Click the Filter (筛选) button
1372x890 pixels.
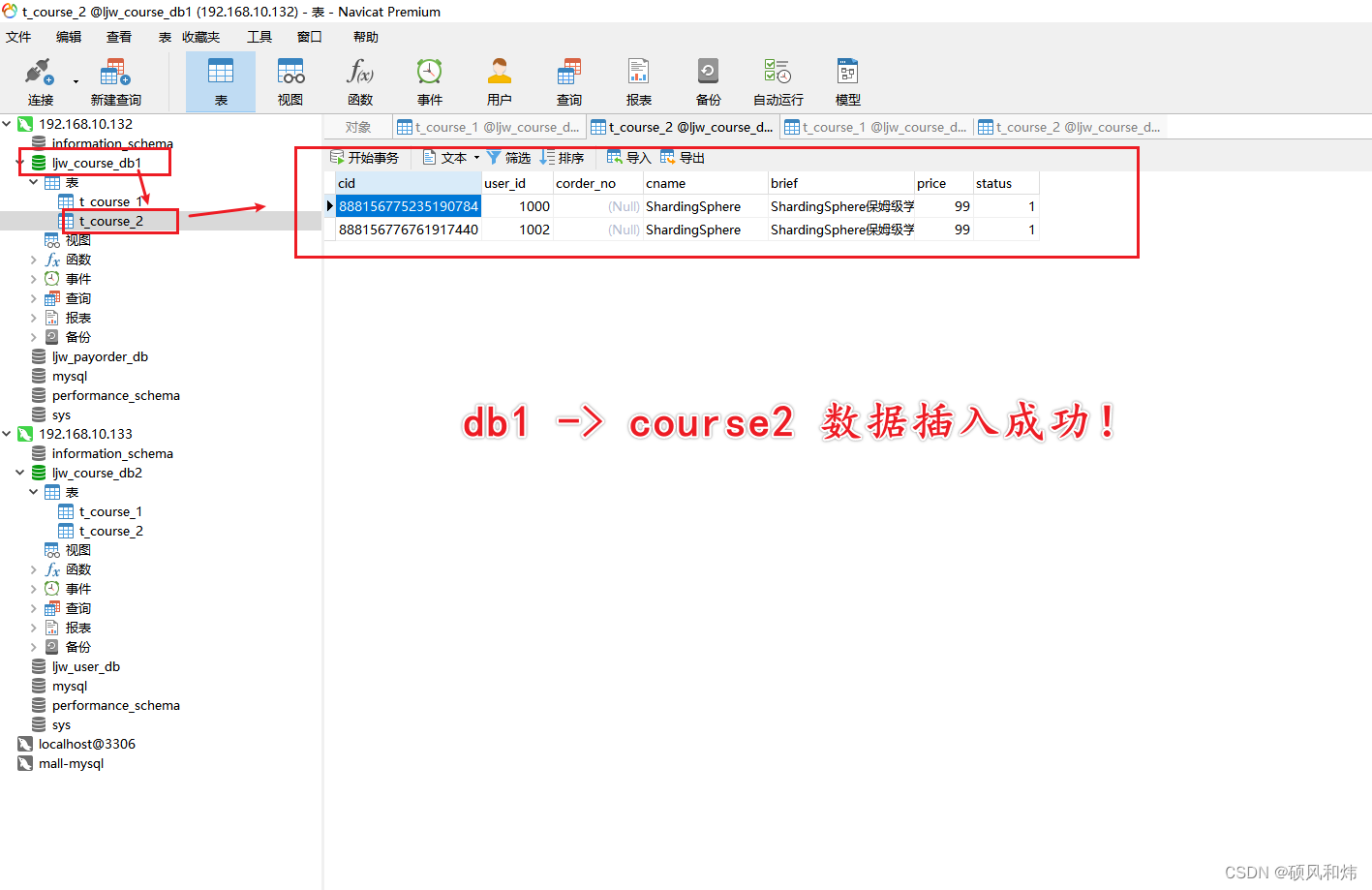[508, 158]
